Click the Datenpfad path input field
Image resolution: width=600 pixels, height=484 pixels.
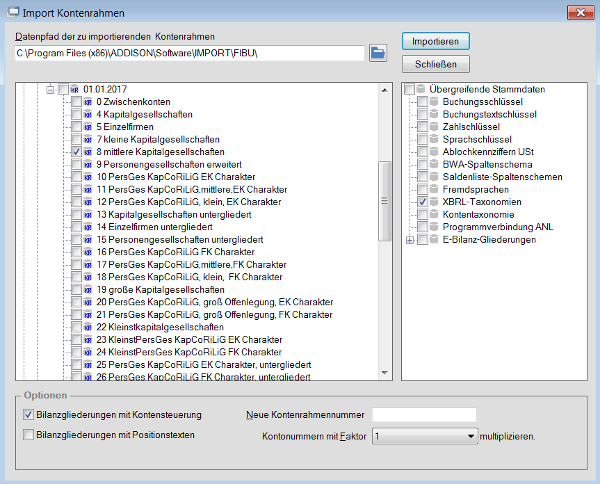190,53
